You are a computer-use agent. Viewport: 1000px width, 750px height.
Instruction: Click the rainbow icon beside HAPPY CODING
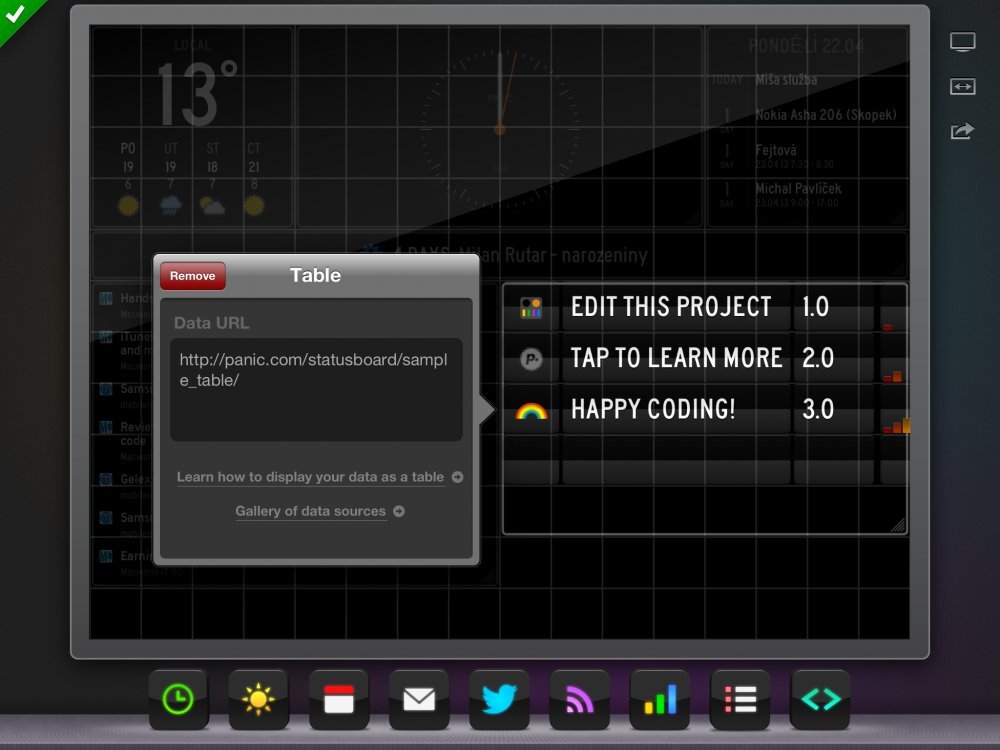530,409
